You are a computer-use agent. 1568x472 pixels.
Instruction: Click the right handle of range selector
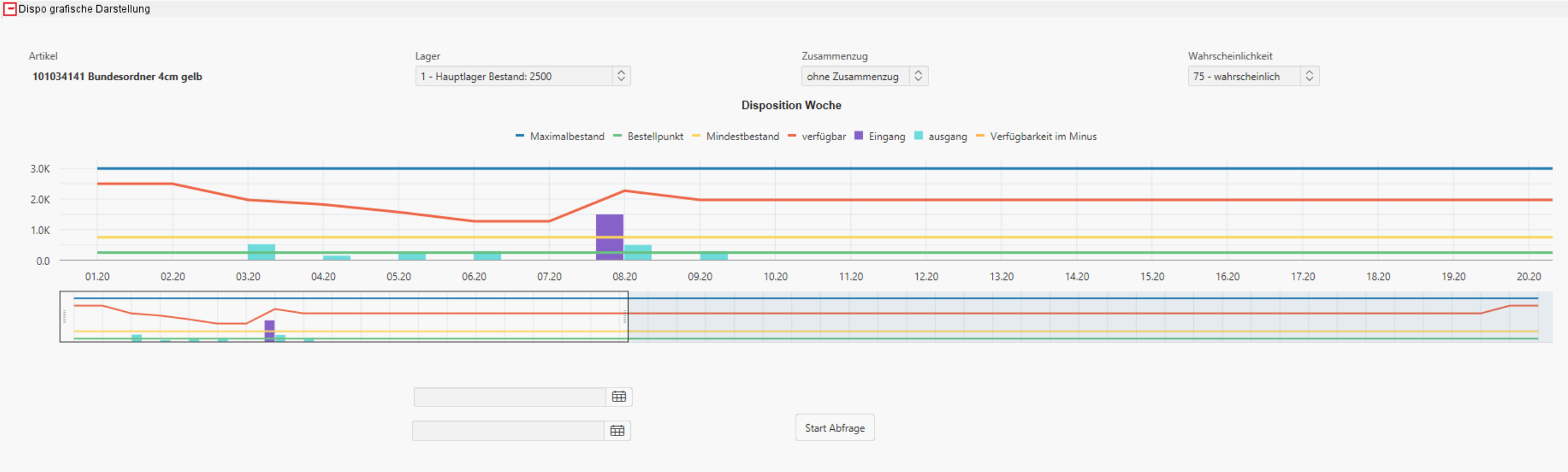click(x=625, y=316)
